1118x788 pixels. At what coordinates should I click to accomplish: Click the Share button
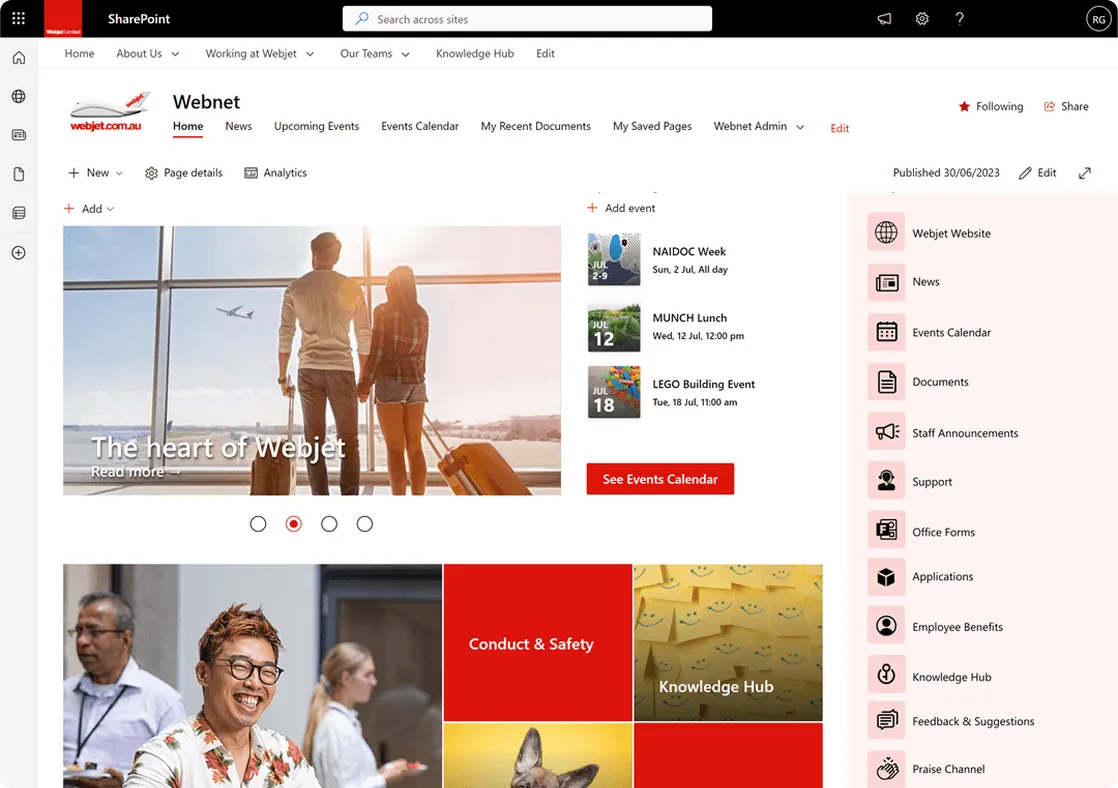1066,106
